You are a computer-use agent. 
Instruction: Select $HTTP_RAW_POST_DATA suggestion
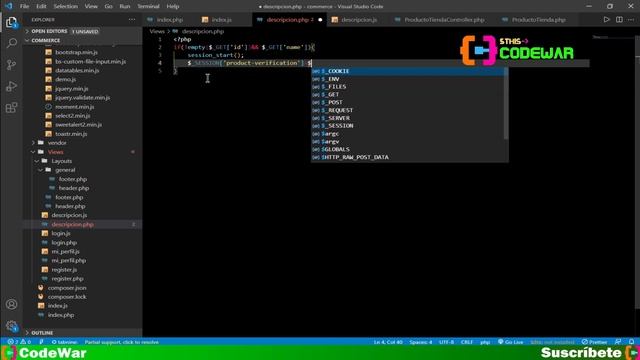(409, 157)
